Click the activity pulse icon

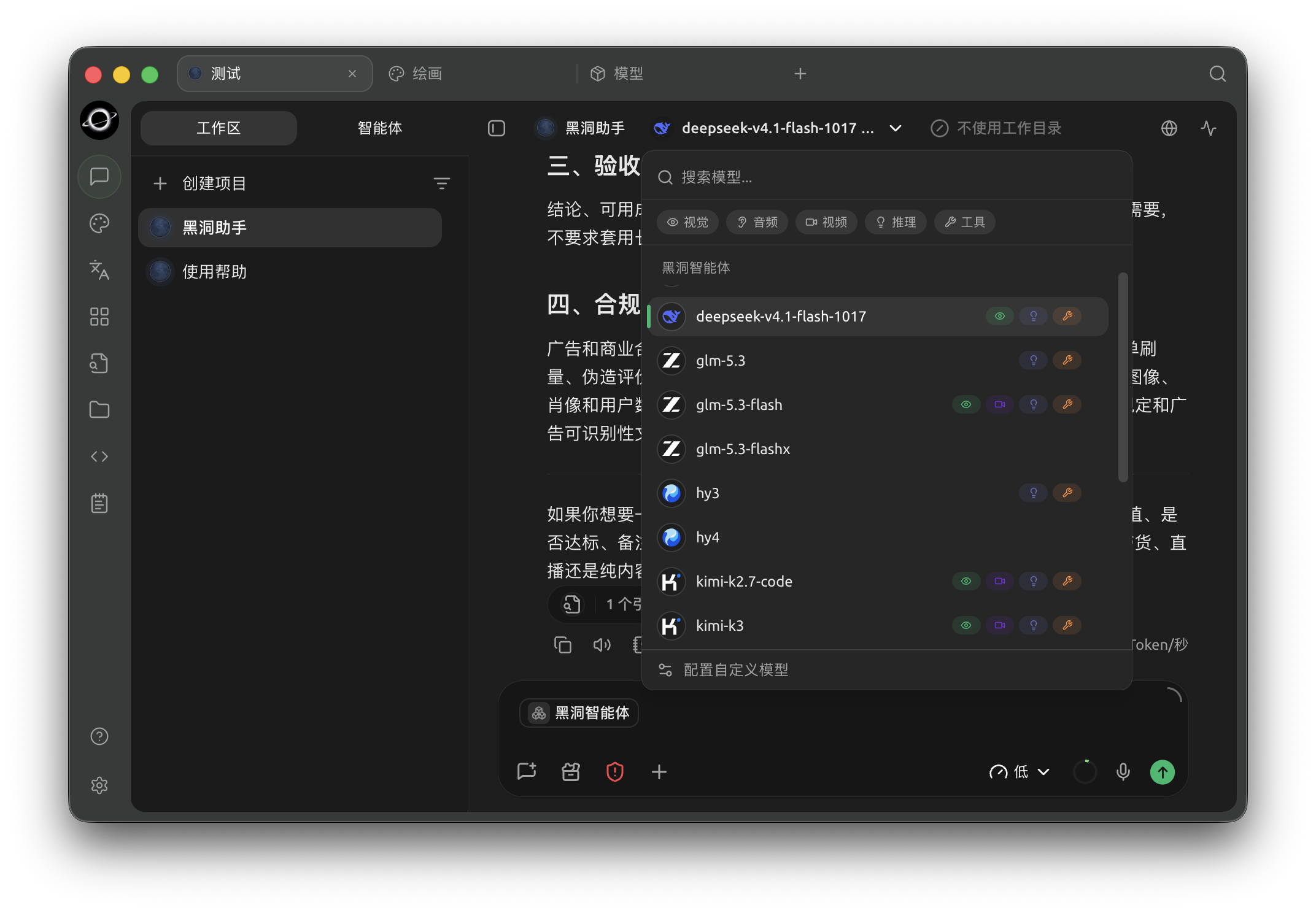[1209, 128]
